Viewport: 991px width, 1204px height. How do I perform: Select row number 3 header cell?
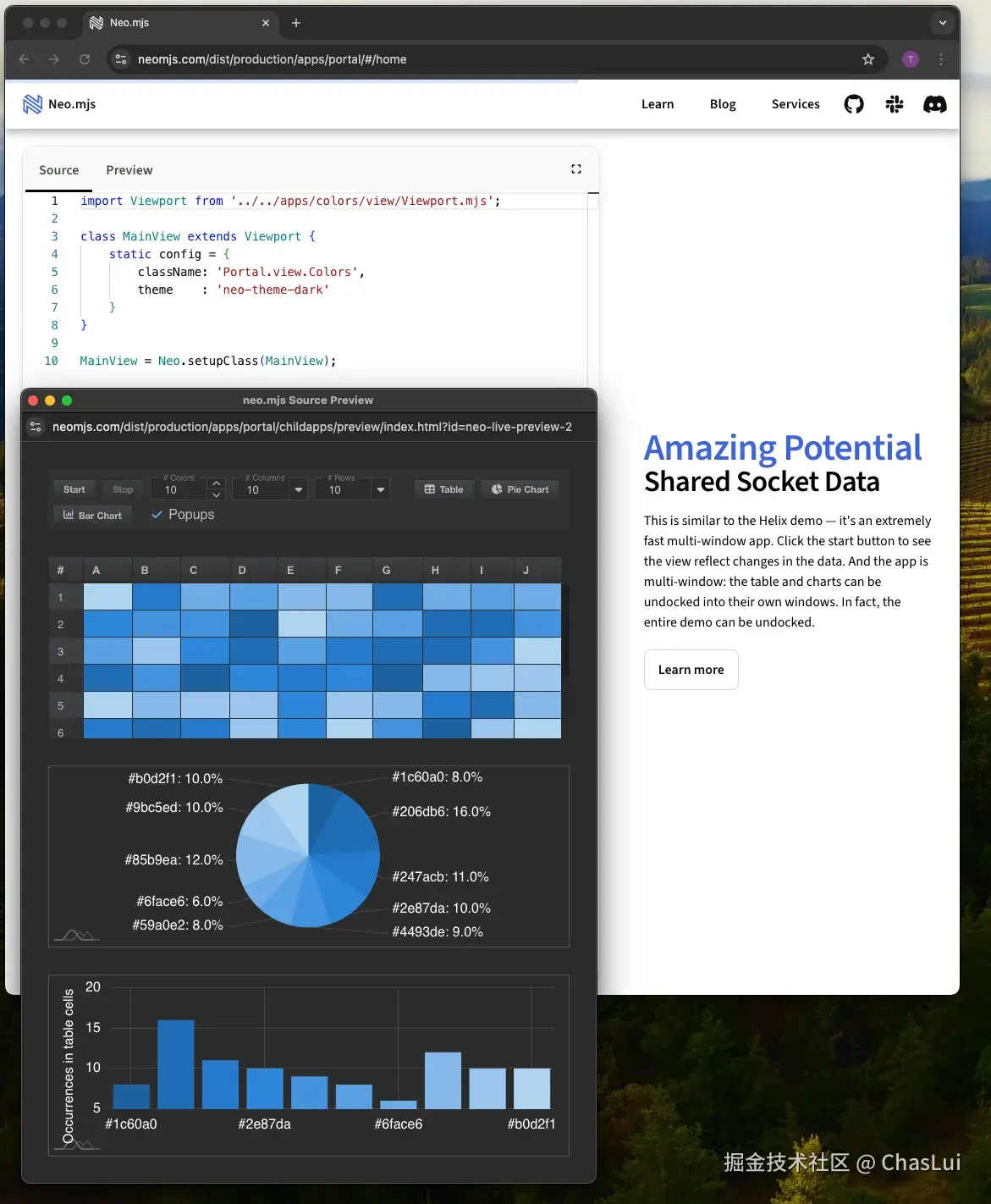(66, 651)
